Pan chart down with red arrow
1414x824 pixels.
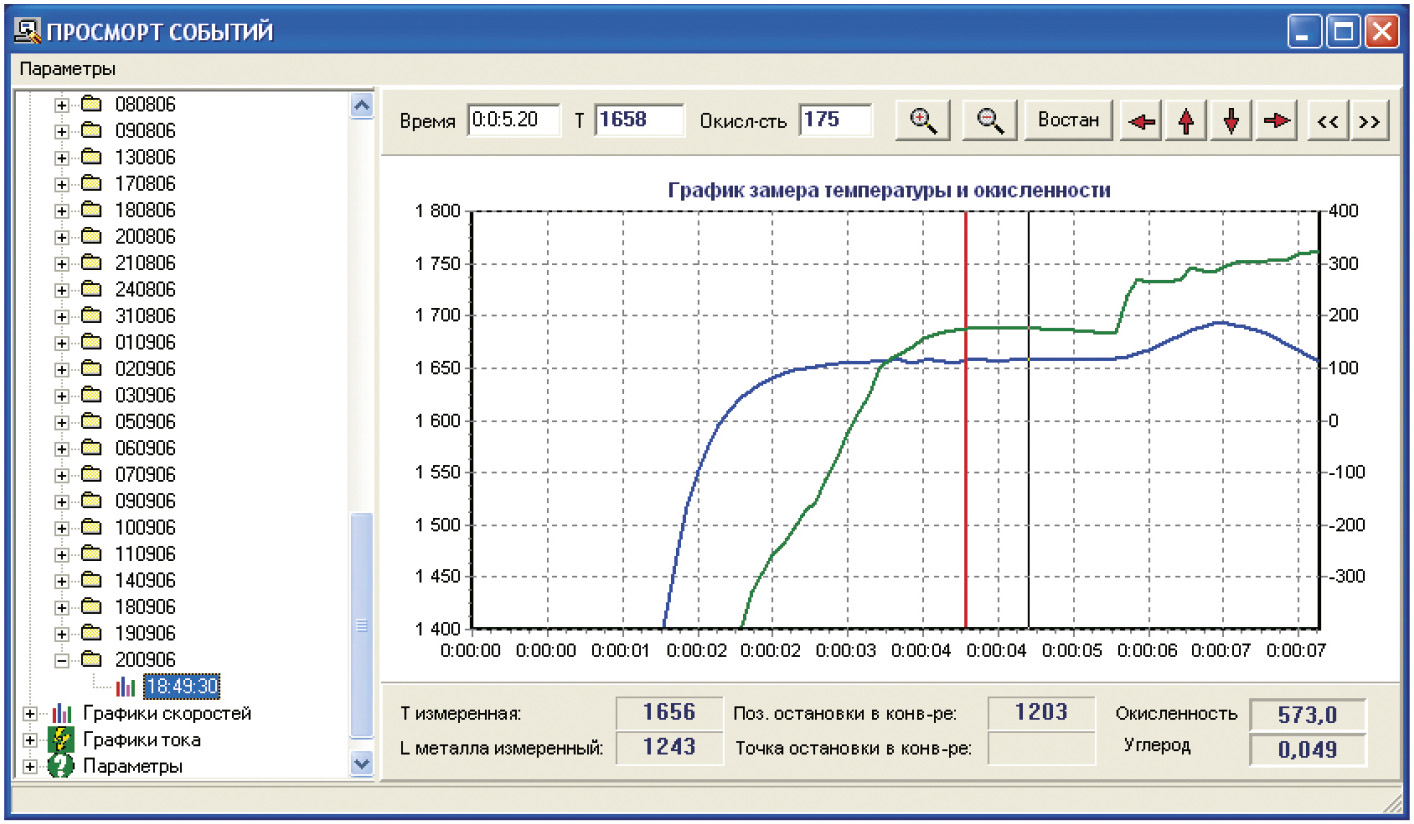click(x=1231, y=121)
